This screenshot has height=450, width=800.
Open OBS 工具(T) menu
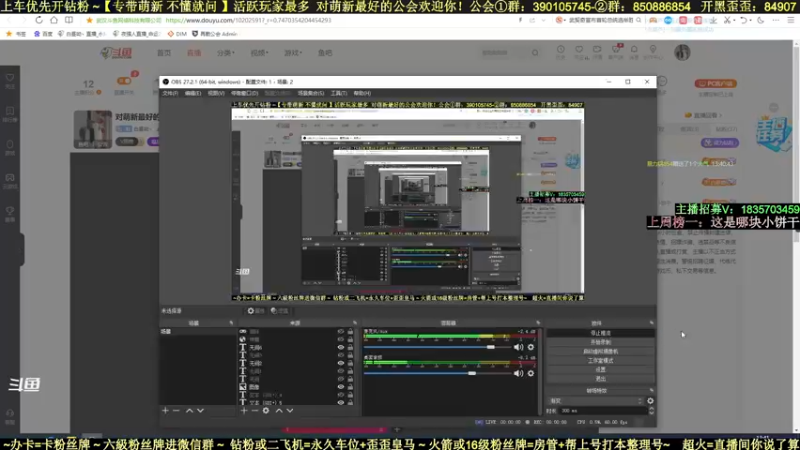[x=339, y=93]
